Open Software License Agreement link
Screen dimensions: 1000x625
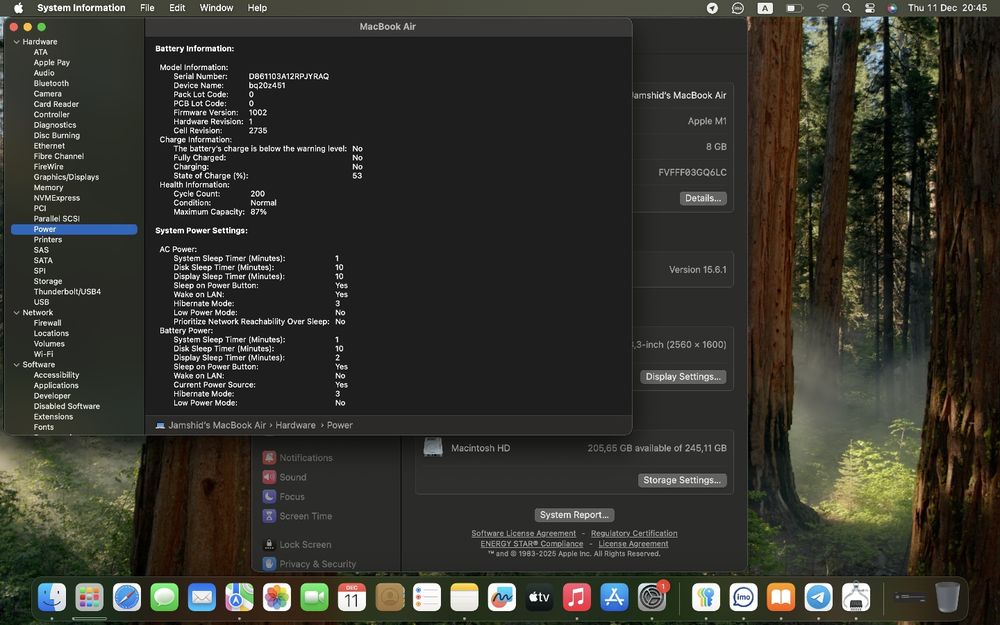pos(524,533)
